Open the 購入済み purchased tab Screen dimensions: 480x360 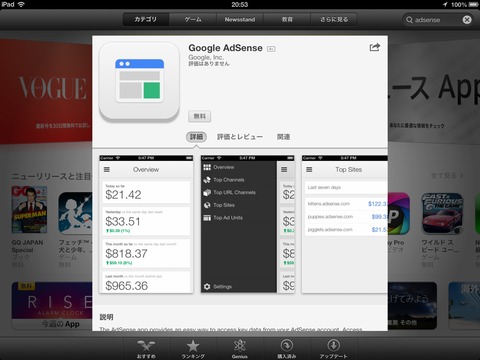(x=287, y=349)
